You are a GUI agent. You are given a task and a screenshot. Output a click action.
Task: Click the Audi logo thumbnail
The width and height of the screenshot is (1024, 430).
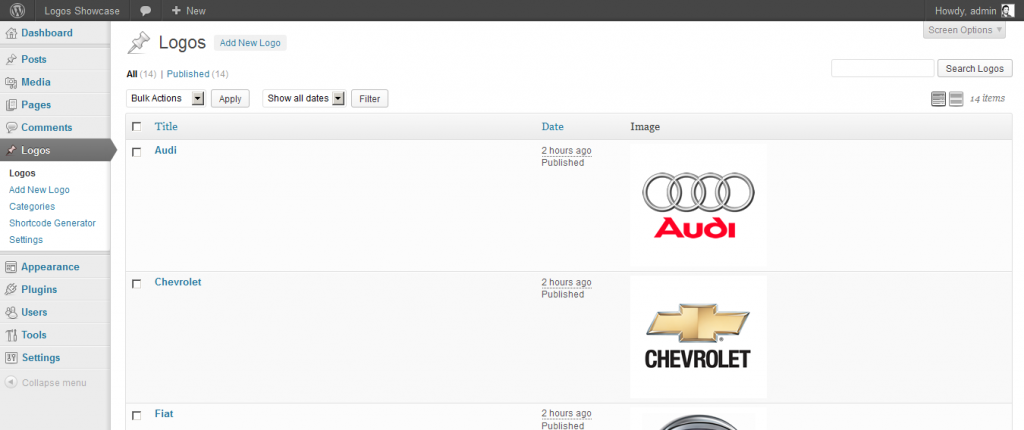coord(698,205)
